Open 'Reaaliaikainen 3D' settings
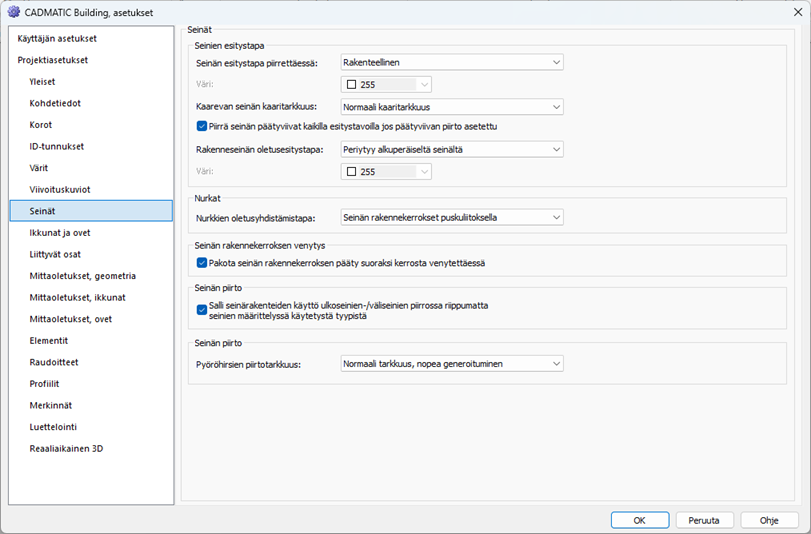The height and width of the screenshot is (534, 811). (x=66, y=449)
